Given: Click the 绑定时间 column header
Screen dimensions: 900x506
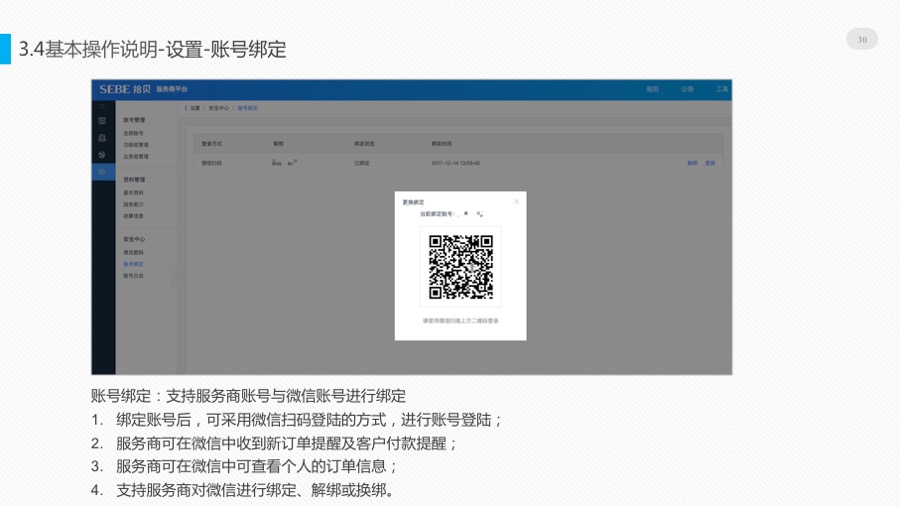Looking at the screenshot, I should coord(442,144).
